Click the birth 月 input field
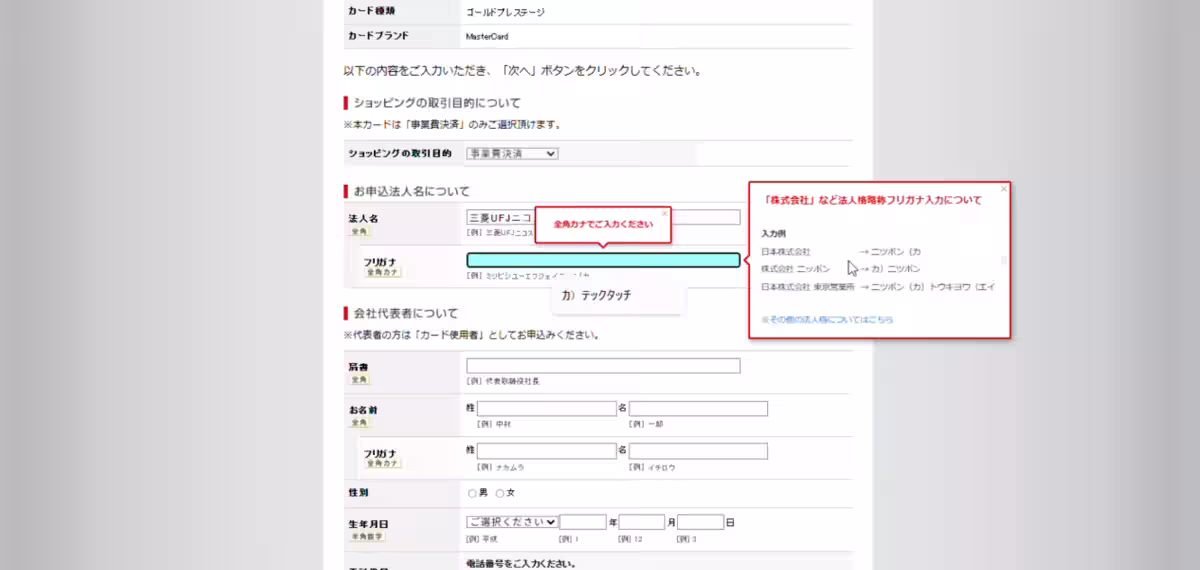Image resolution: width=1200 pixels, height=570 pixels. [642, 522]
